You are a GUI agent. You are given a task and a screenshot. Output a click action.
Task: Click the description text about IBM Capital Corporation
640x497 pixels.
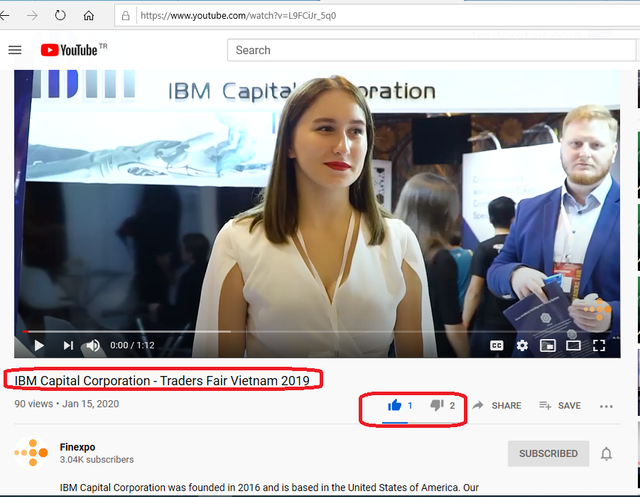[x=269, y=488]
